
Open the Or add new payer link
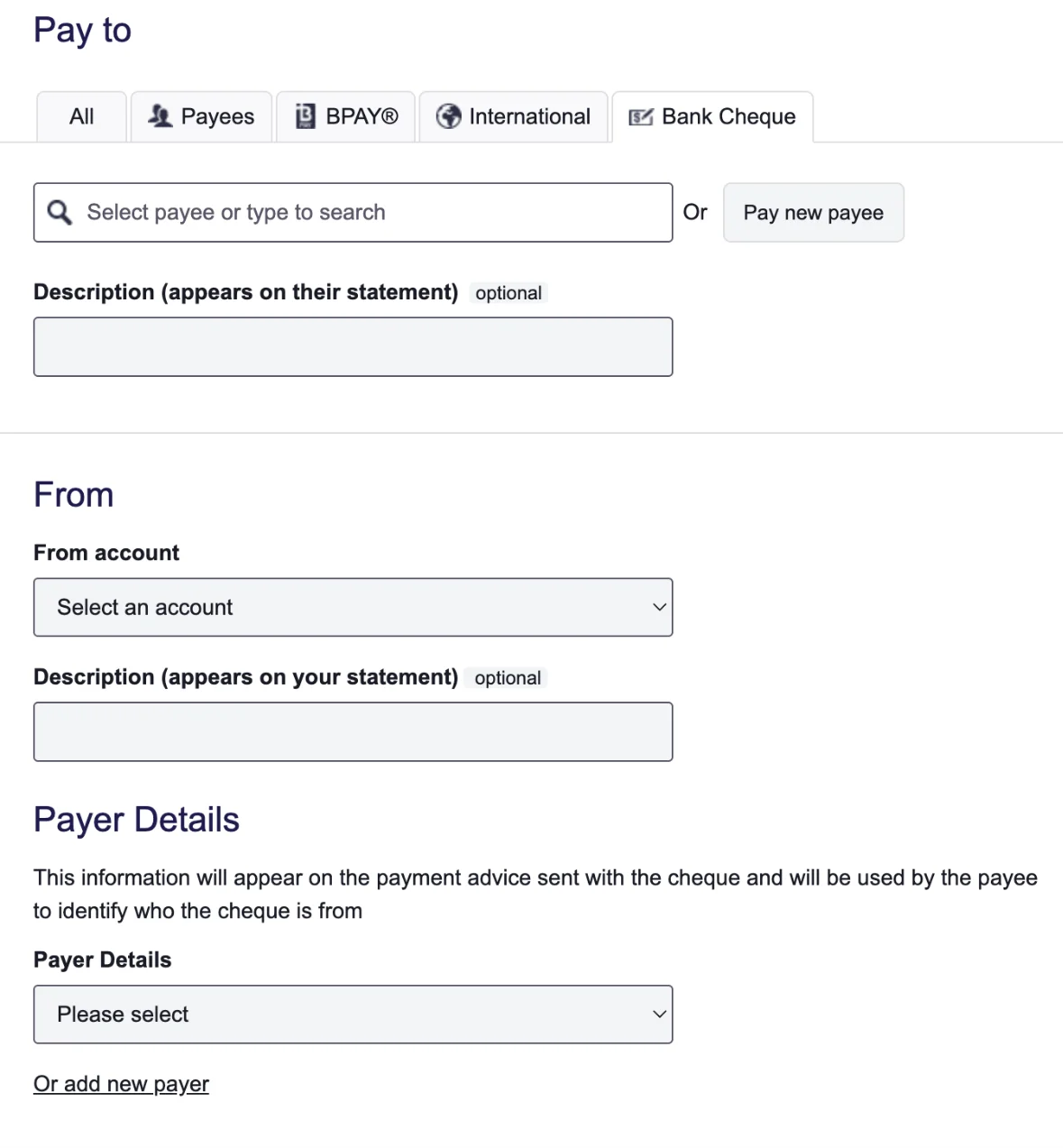[121, 1083]
